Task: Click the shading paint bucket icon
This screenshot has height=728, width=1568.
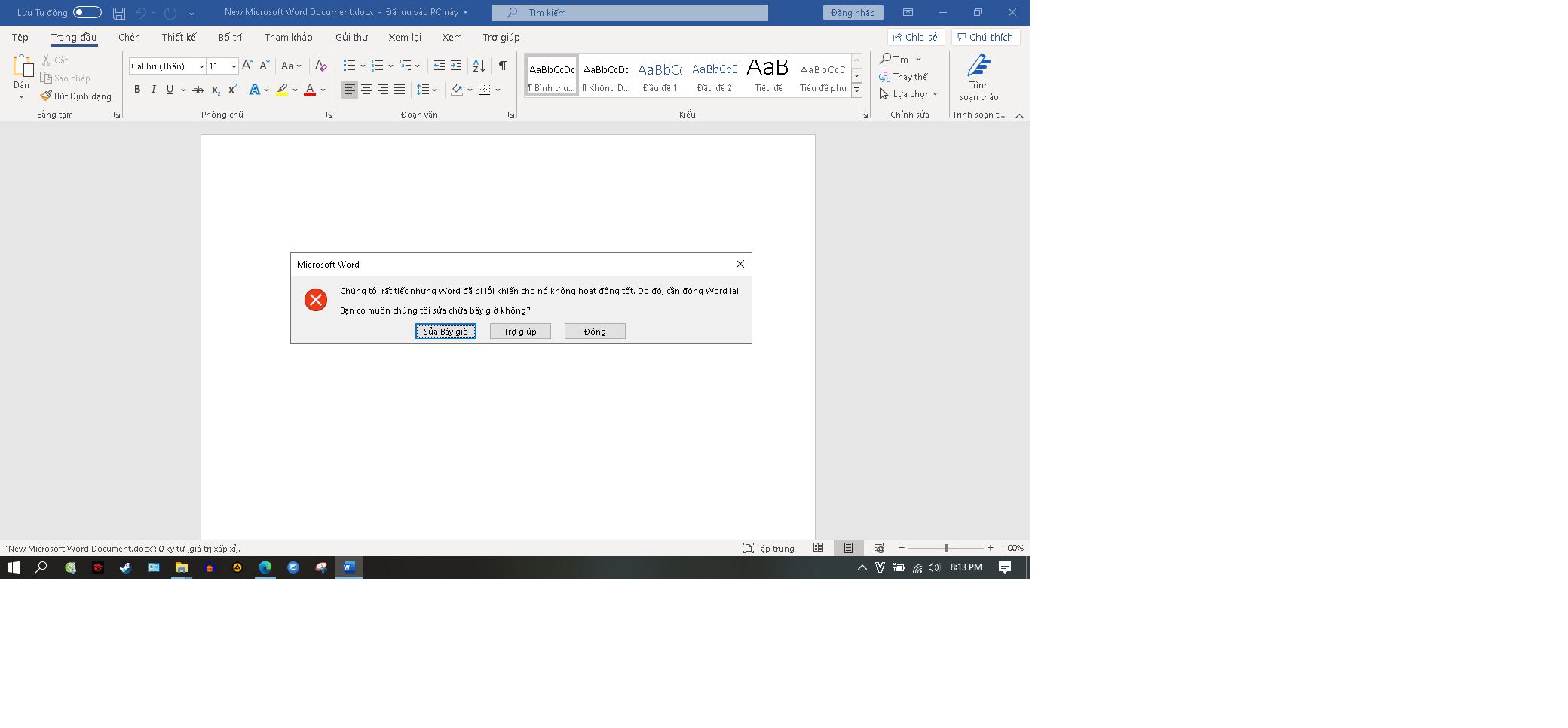Action: (457, 90)
